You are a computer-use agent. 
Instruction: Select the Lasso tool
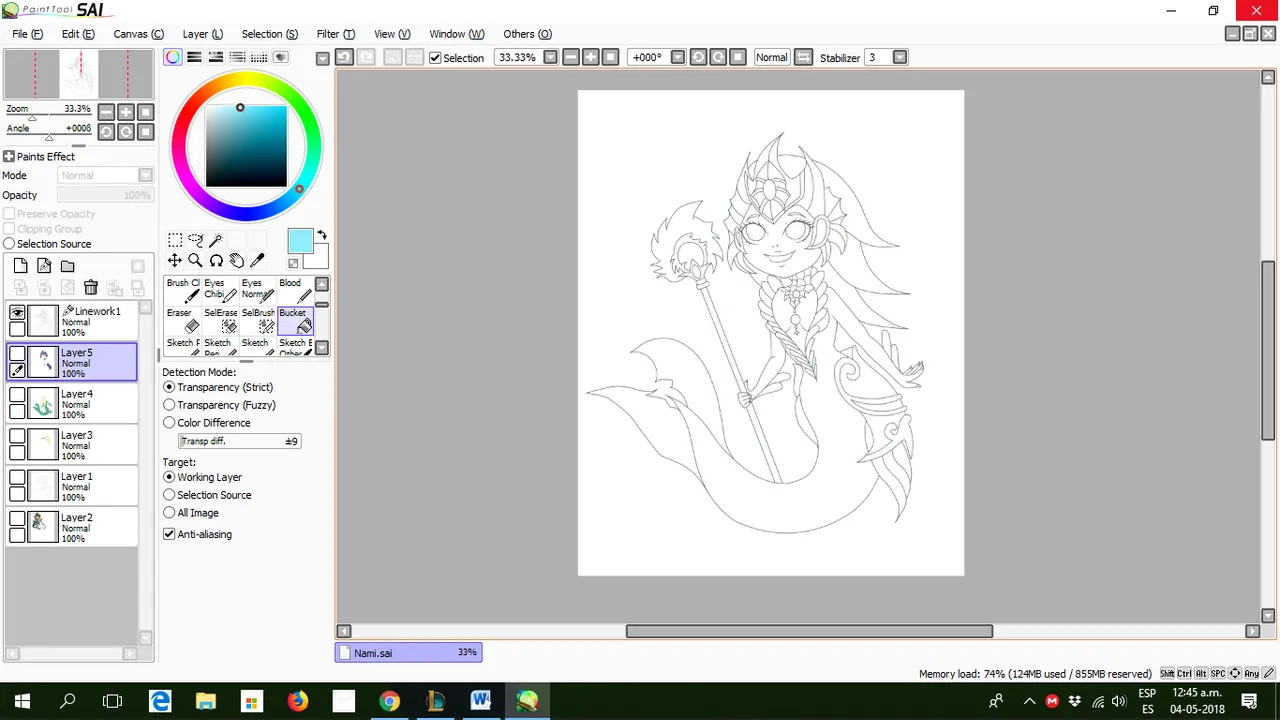click(x=195, y=240)
